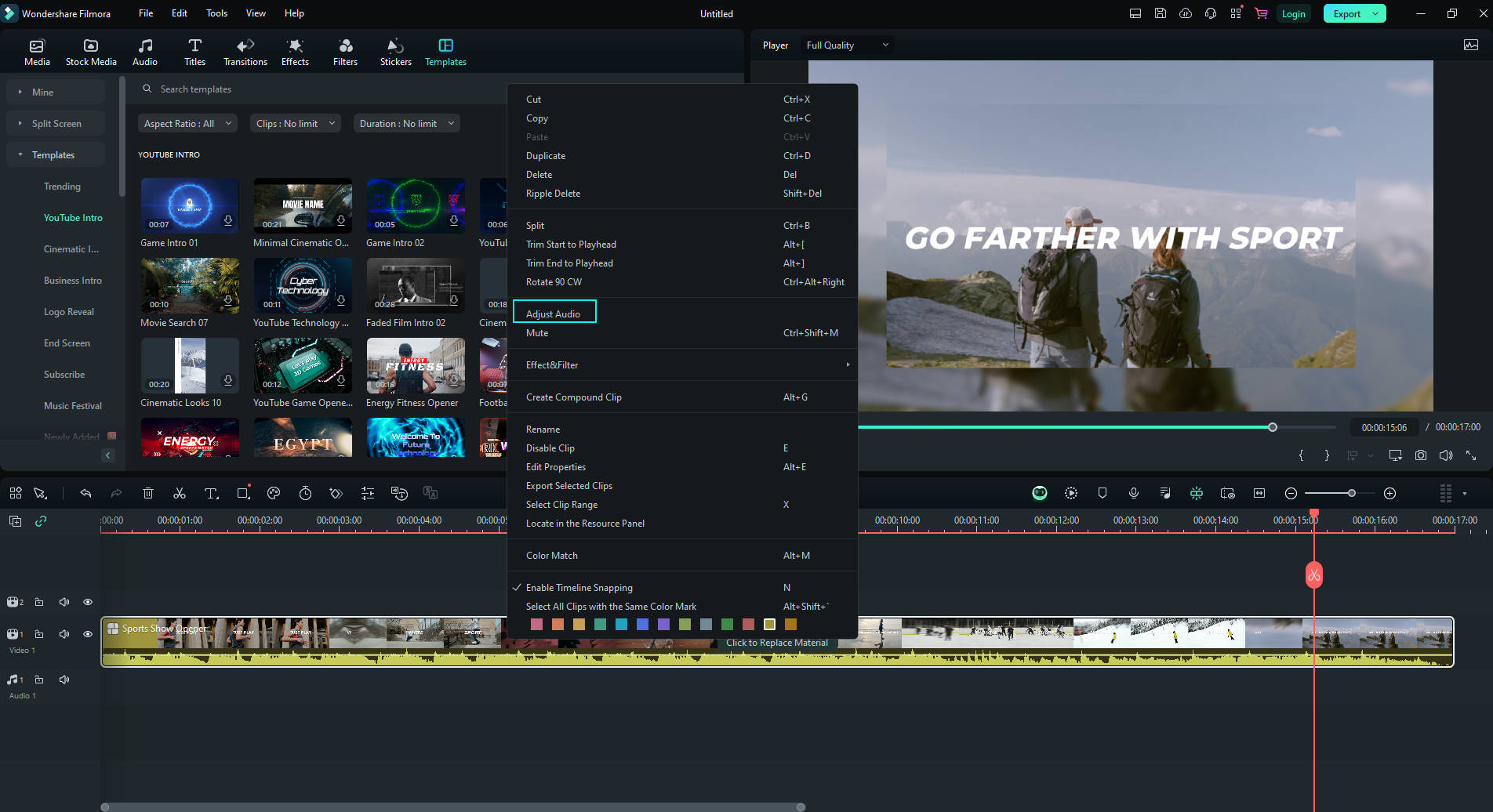Open the Effects panel

295,52
